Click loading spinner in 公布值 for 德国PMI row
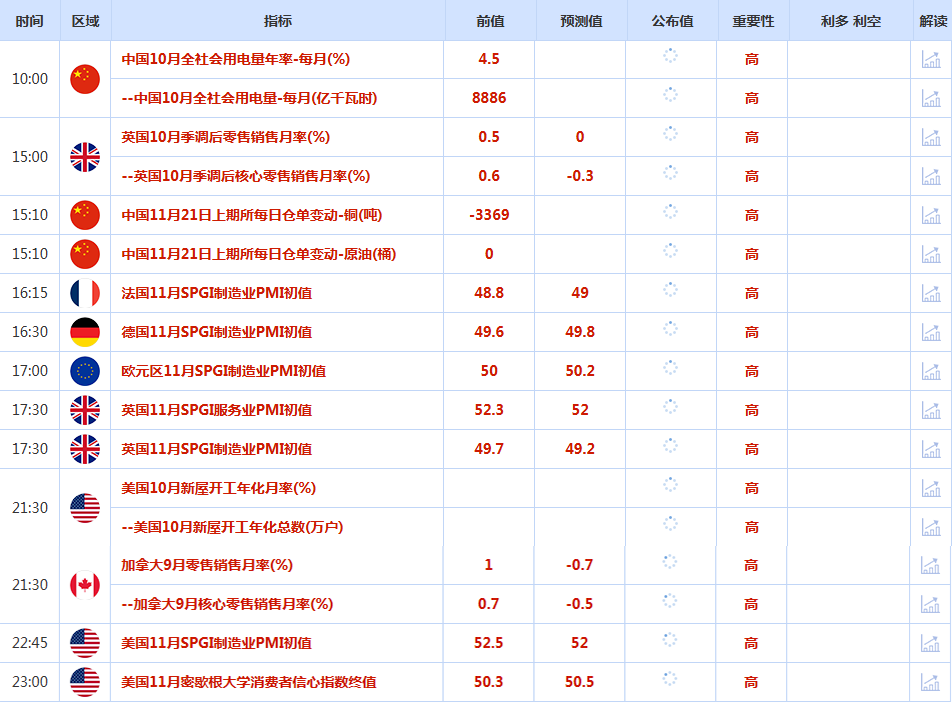 pos(670,329)
